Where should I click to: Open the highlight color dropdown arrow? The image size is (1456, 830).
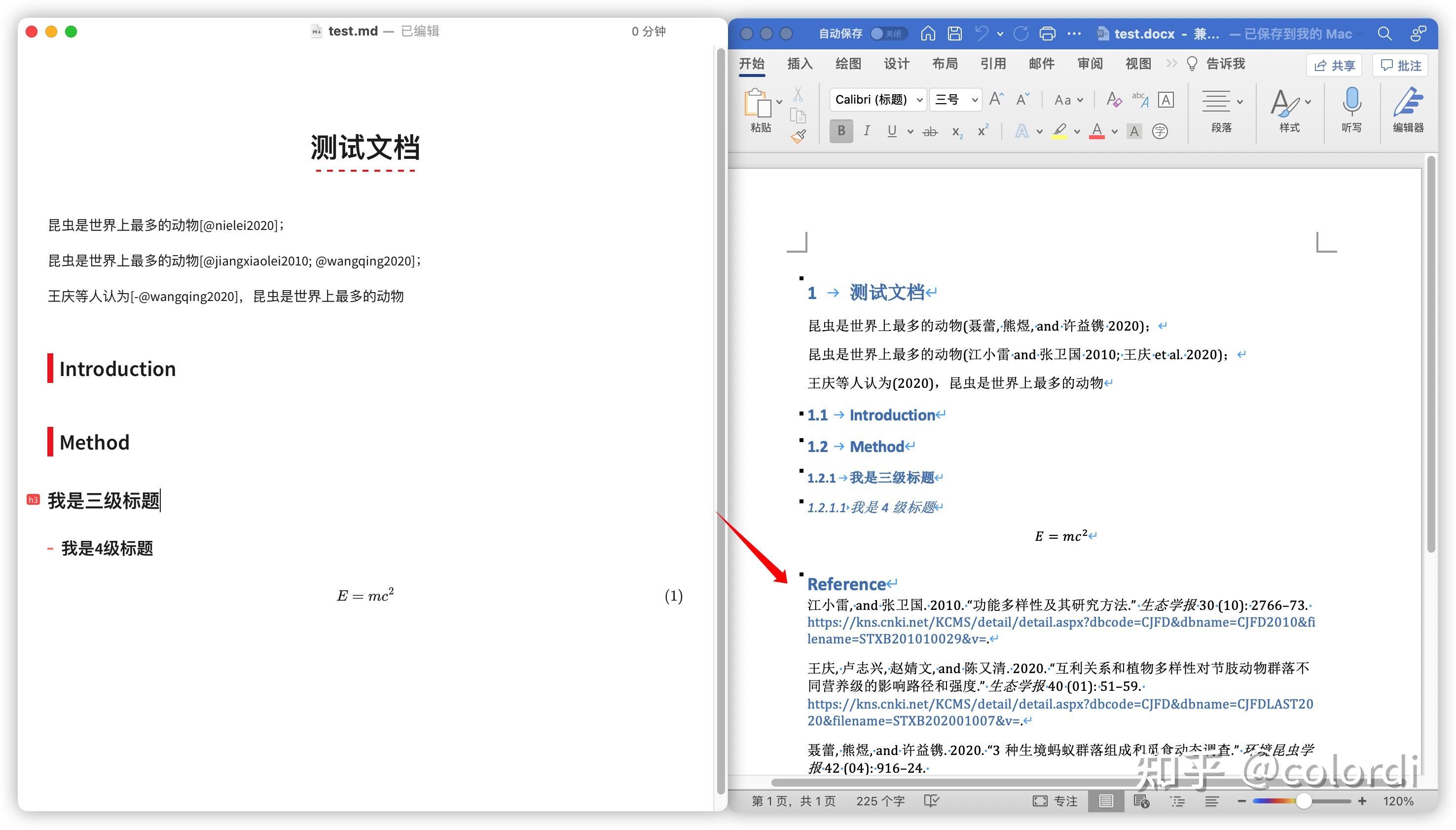coord(1077,132)
